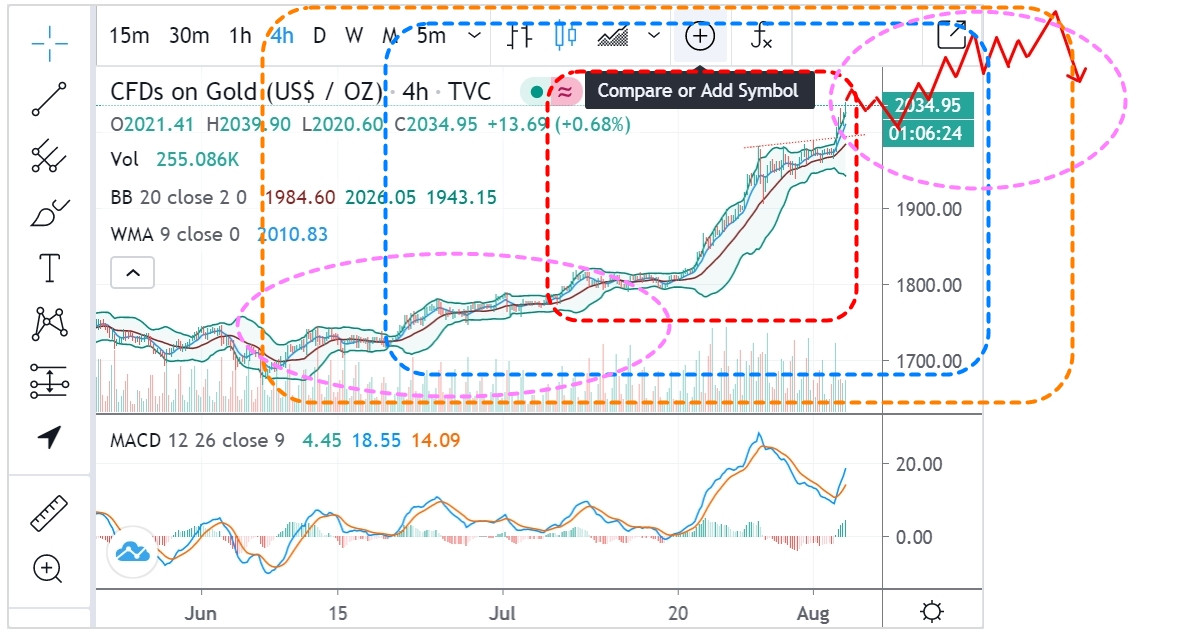Select the Text annotation tool
Screen dimensions: 1200x637
click(49, 267)
